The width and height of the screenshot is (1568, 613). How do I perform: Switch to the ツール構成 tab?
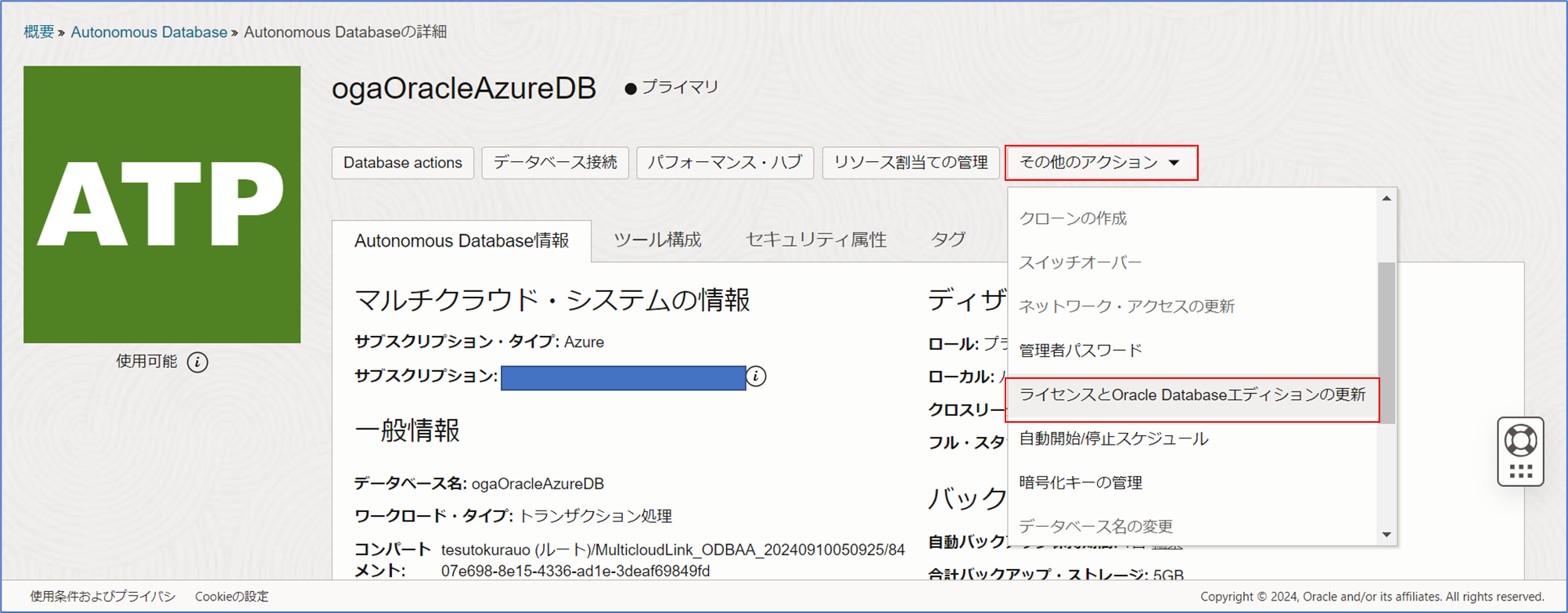pyautogui.click(x=657, y=240)
